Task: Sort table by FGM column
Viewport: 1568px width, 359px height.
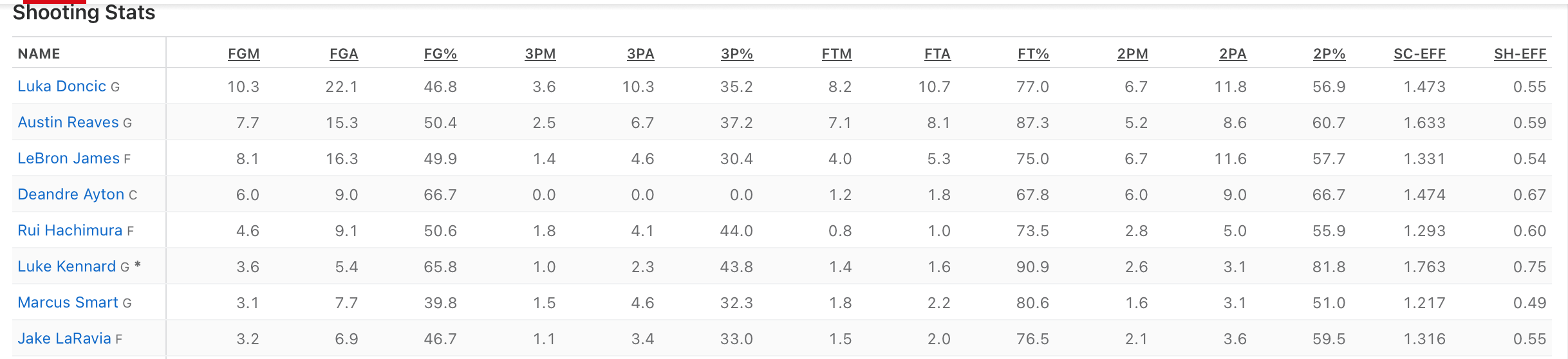Action: pyautogui.click(x=243, y=54)
